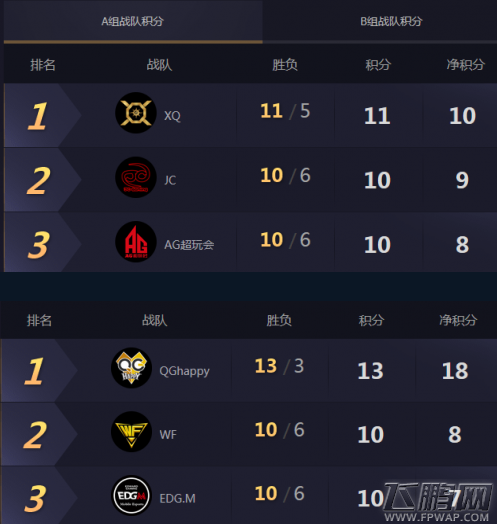Click the upper table's 胜负 column header
The height and width of the screenshot is (524, 497).
285,64
